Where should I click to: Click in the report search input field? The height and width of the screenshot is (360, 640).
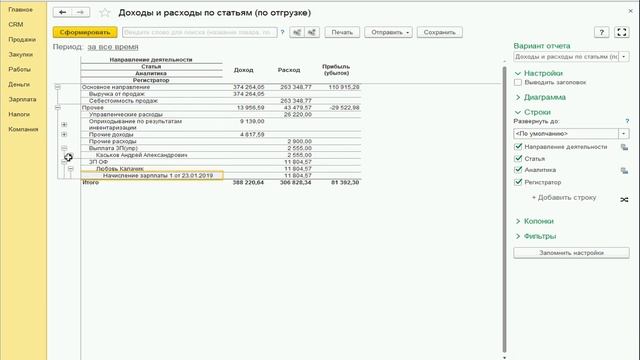(200, 32)
